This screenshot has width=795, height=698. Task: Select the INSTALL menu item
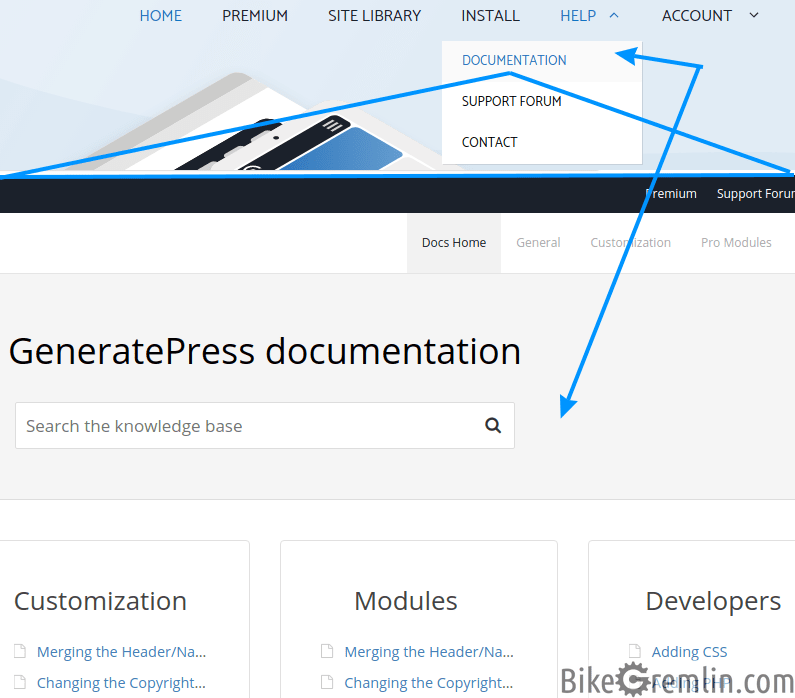[x=490, y=16]
